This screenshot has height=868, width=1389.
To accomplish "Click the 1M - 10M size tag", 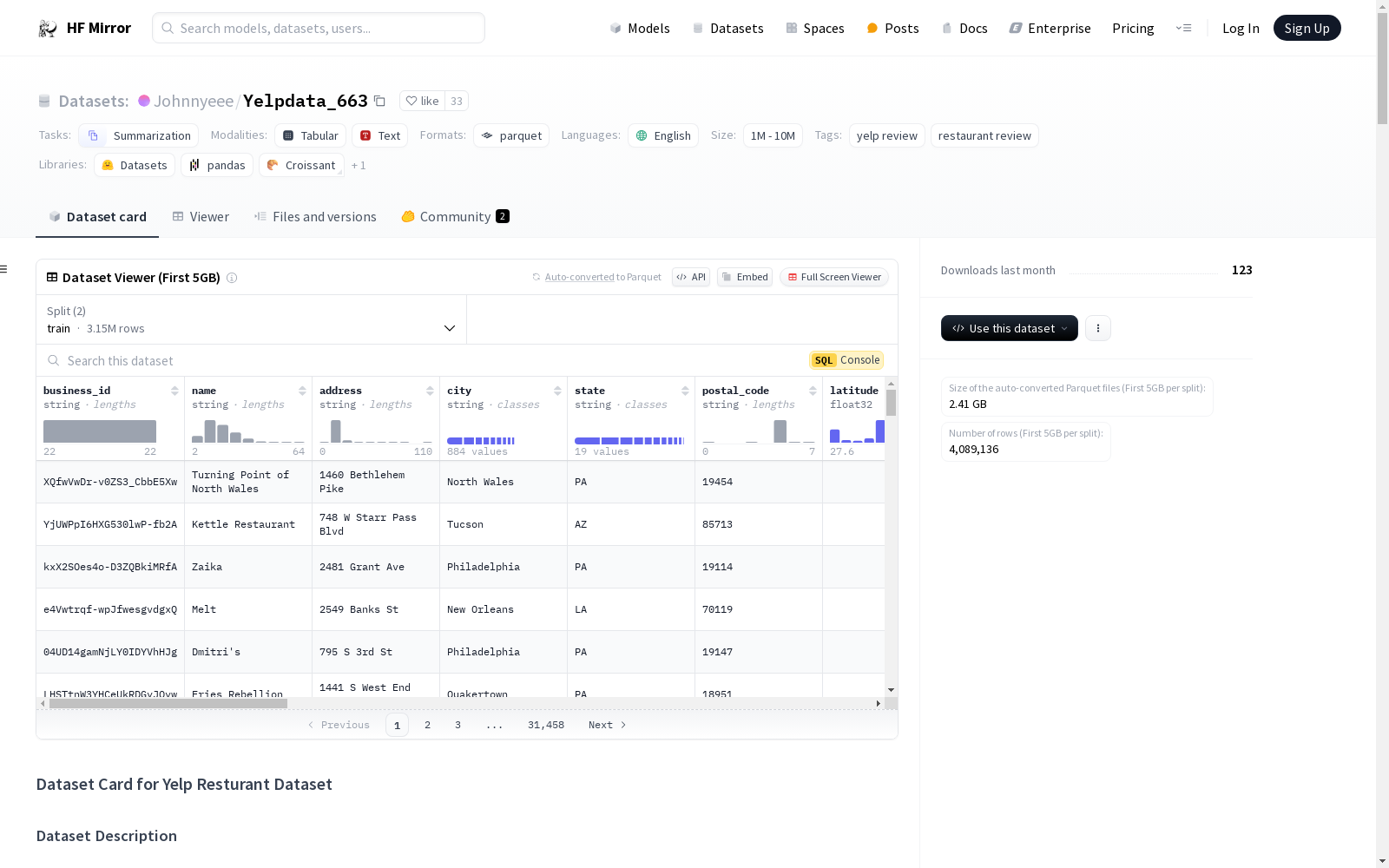I will [x=773, y=135].
